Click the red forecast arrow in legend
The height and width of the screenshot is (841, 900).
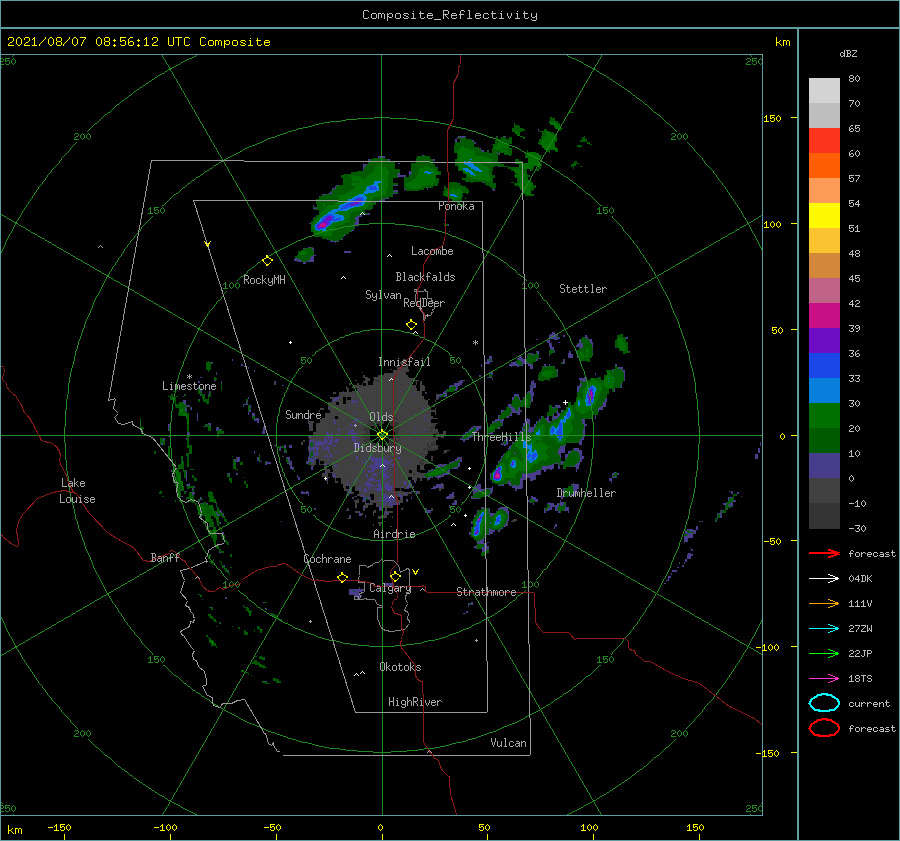tap(824, 553)
